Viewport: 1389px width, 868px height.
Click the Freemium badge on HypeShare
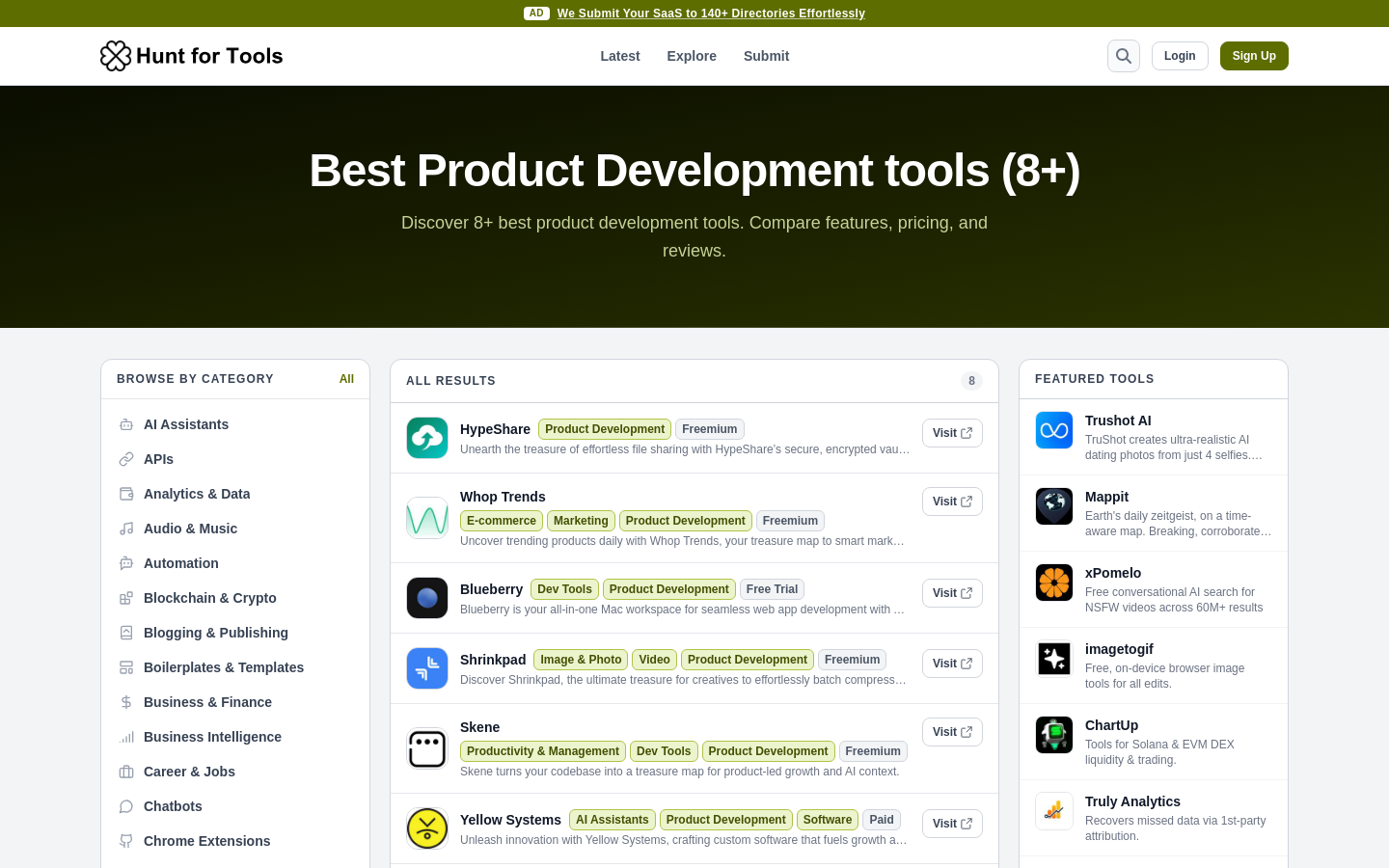[710, 429]
